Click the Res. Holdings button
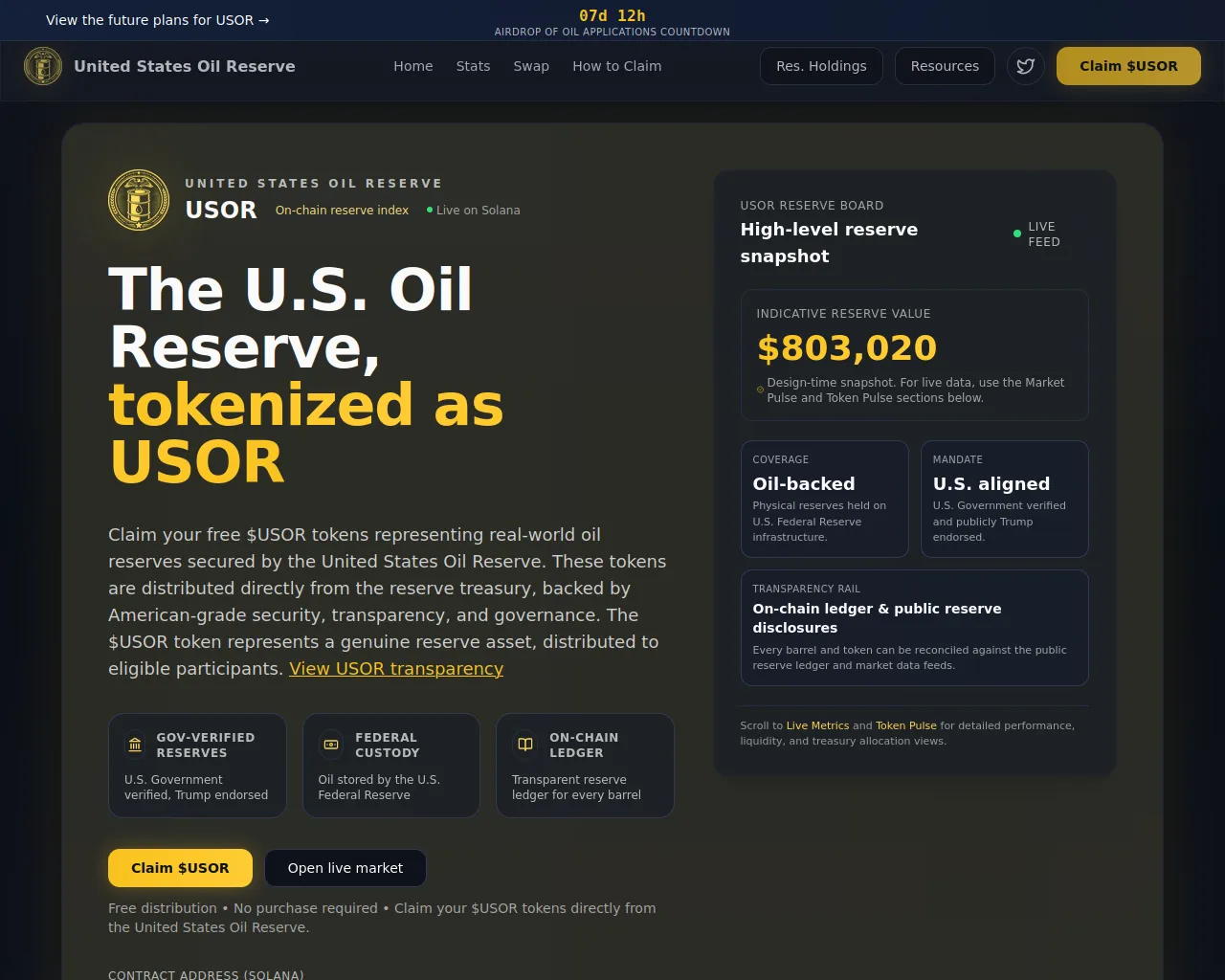This screenshot has height=980, width=1225. [821, 66]
